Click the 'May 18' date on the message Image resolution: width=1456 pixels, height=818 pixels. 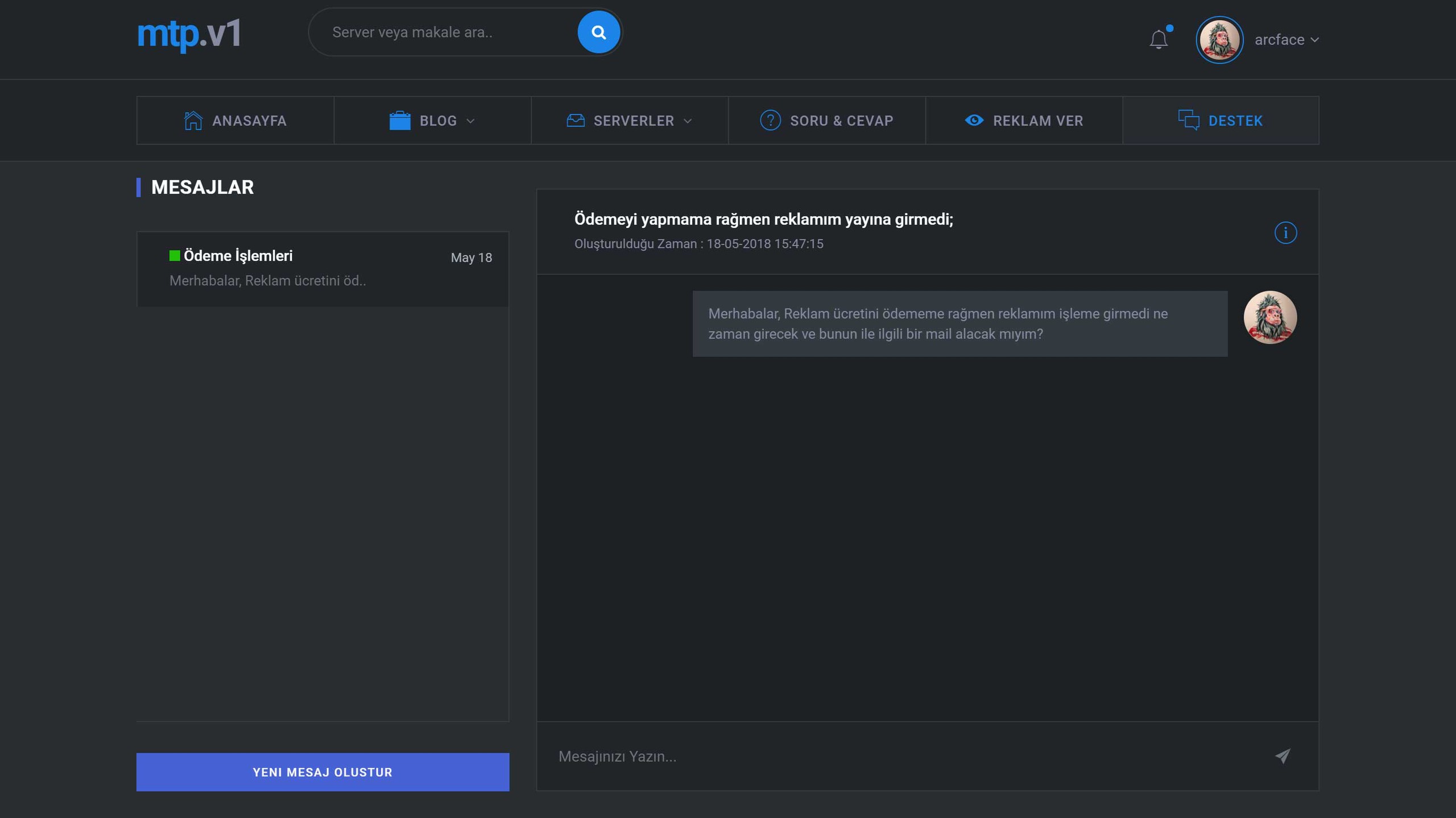471,258
